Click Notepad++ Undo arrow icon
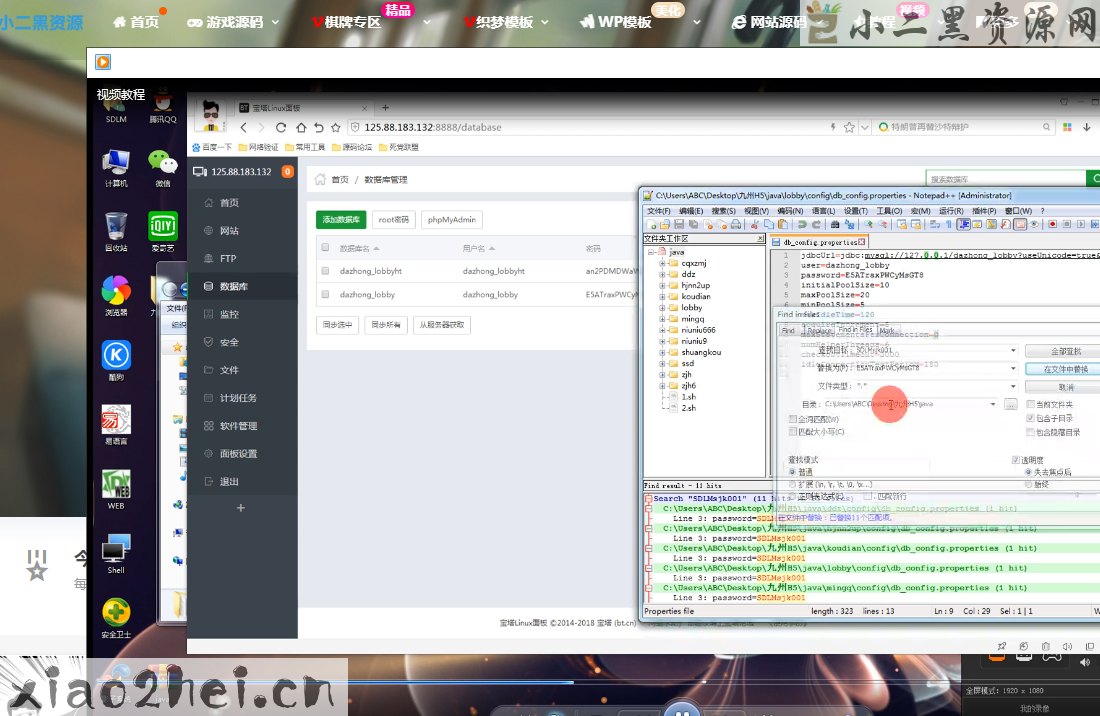Viewport: 1100px width, 716px height. [x=802, y=224]
